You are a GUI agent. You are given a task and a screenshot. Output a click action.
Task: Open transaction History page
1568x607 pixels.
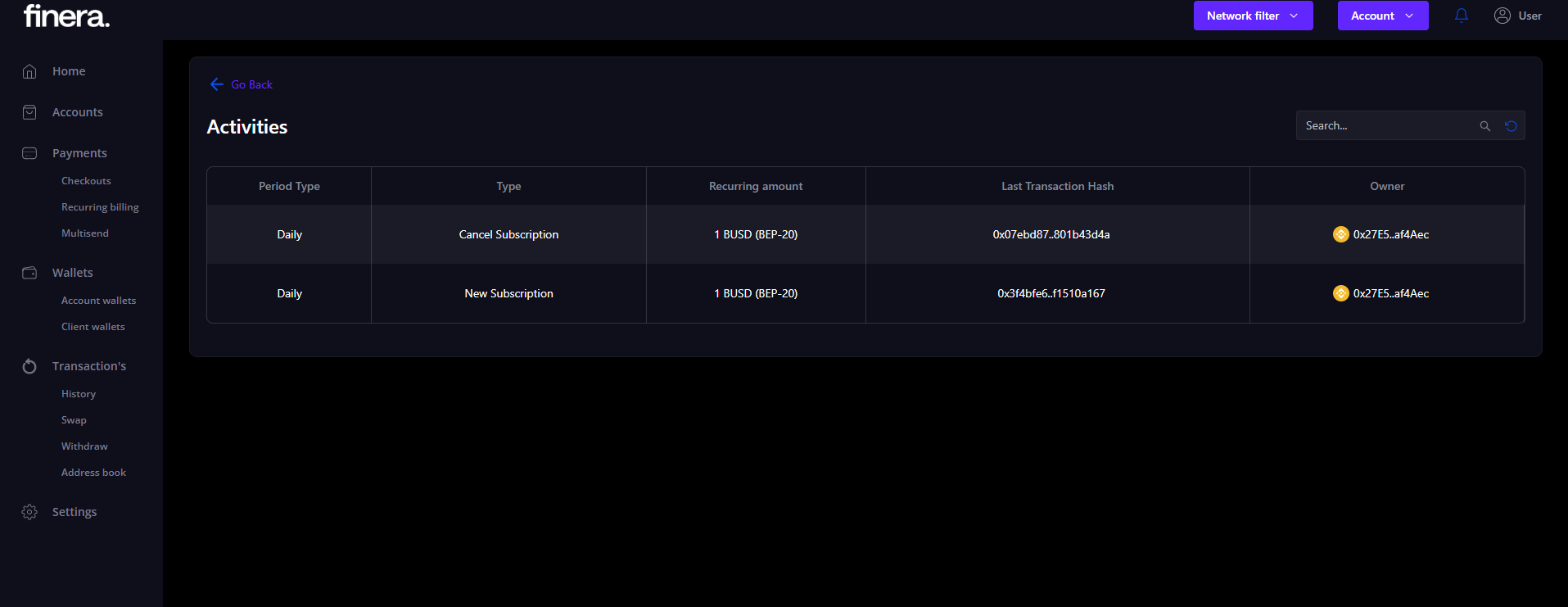click(x=79, y=394)
